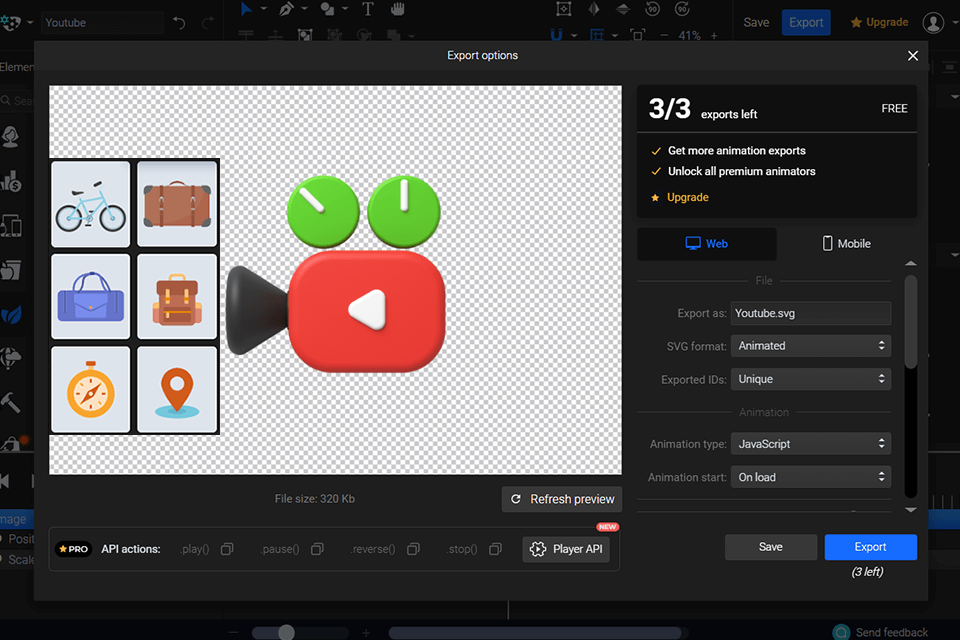Click Refresh preview button
The width and height of the screenshot is (960, 640).
pyautogui.click(x=562, y=499)
